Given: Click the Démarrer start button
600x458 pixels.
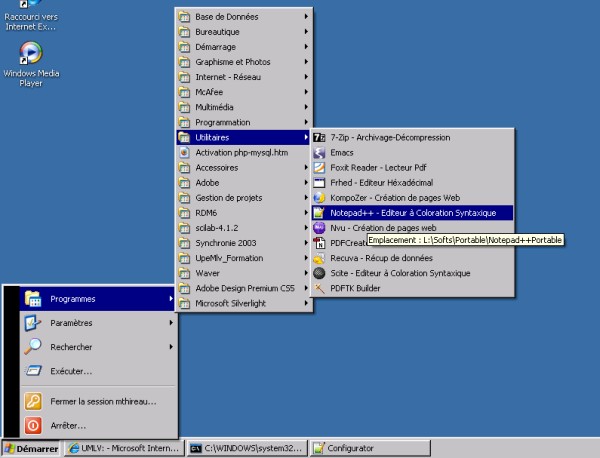Looking at the screenshot, I should 30,449.
